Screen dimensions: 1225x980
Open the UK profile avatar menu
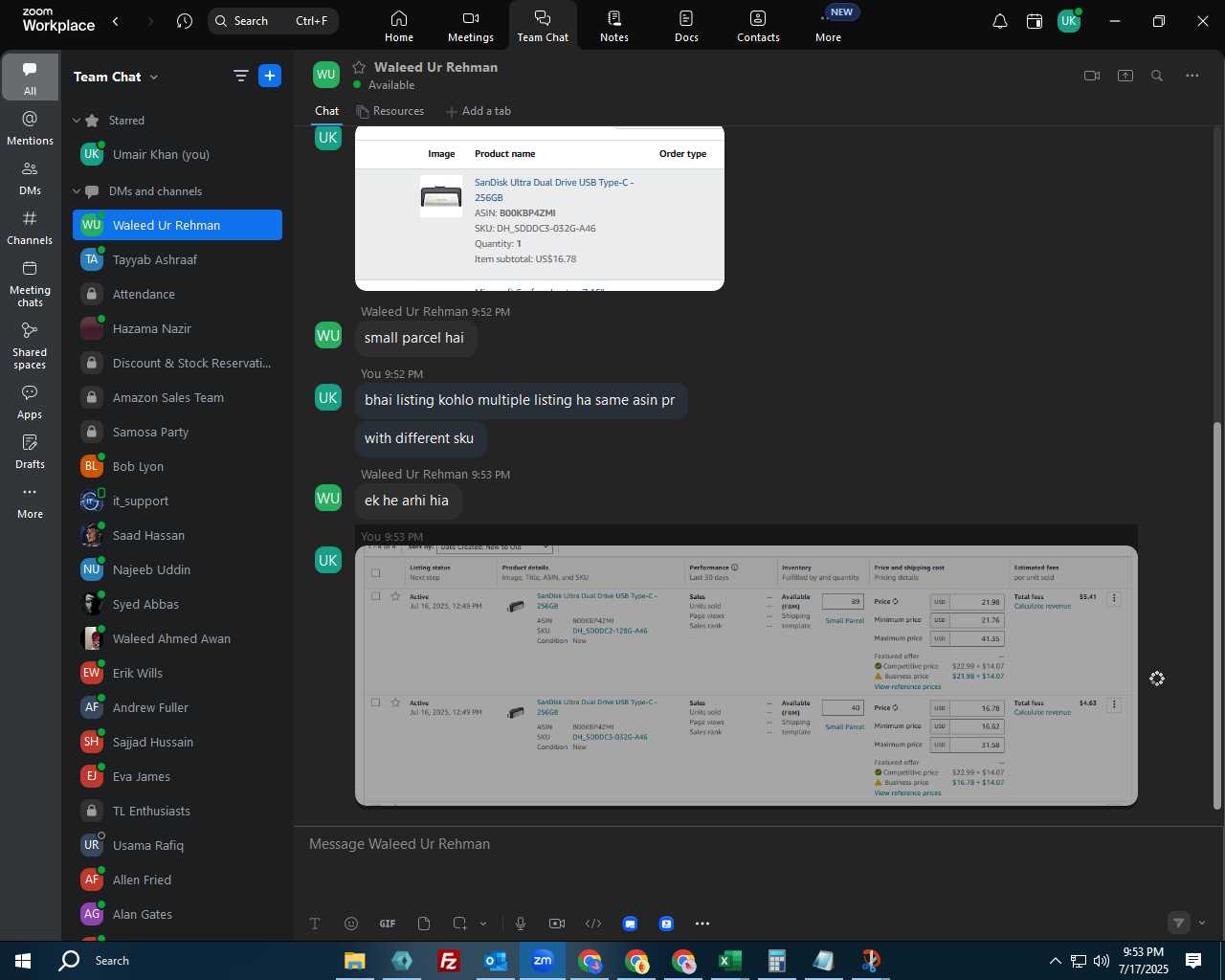click(1069, 21)
